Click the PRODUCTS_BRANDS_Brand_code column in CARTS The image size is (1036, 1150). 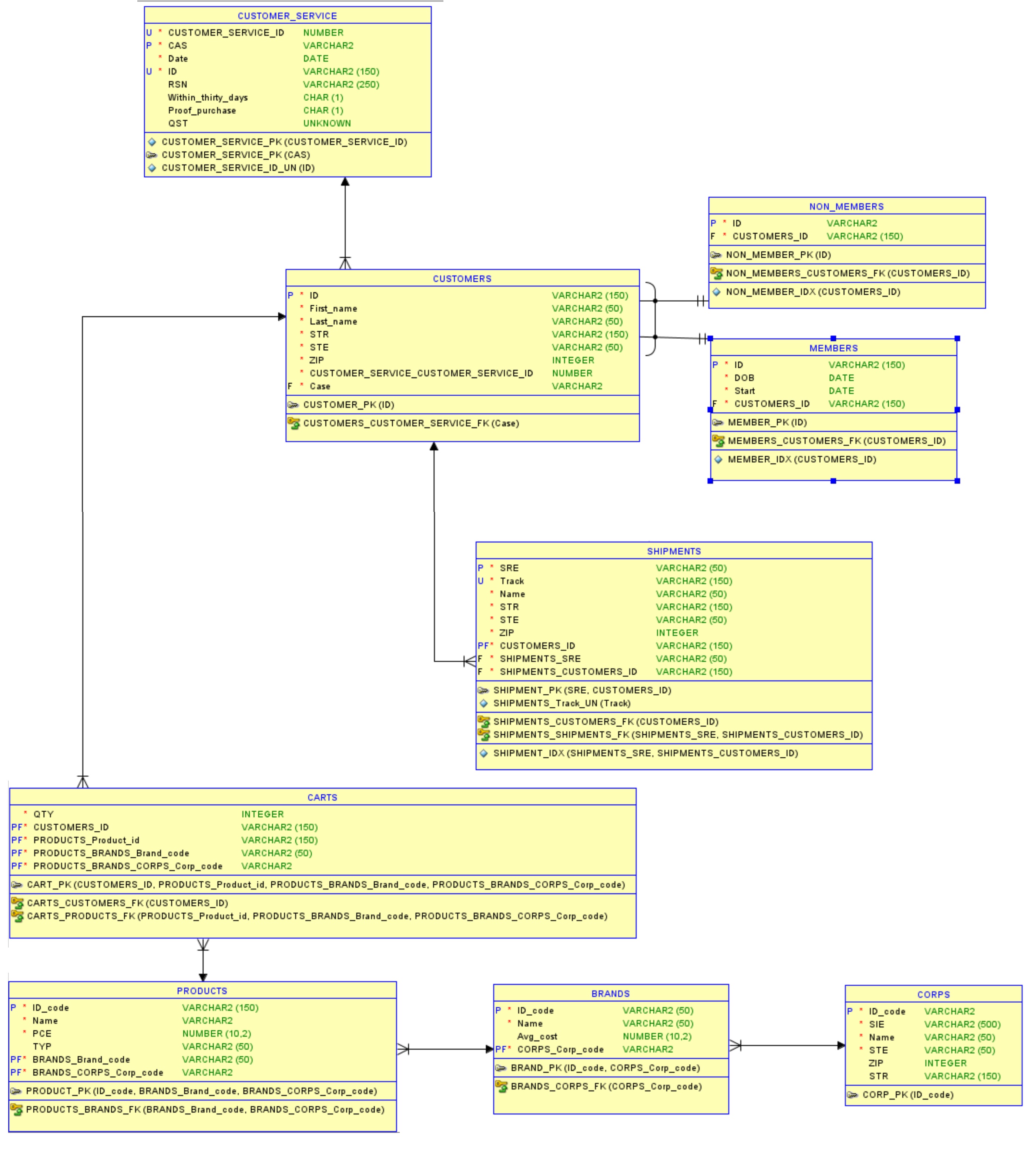(322, 854)
